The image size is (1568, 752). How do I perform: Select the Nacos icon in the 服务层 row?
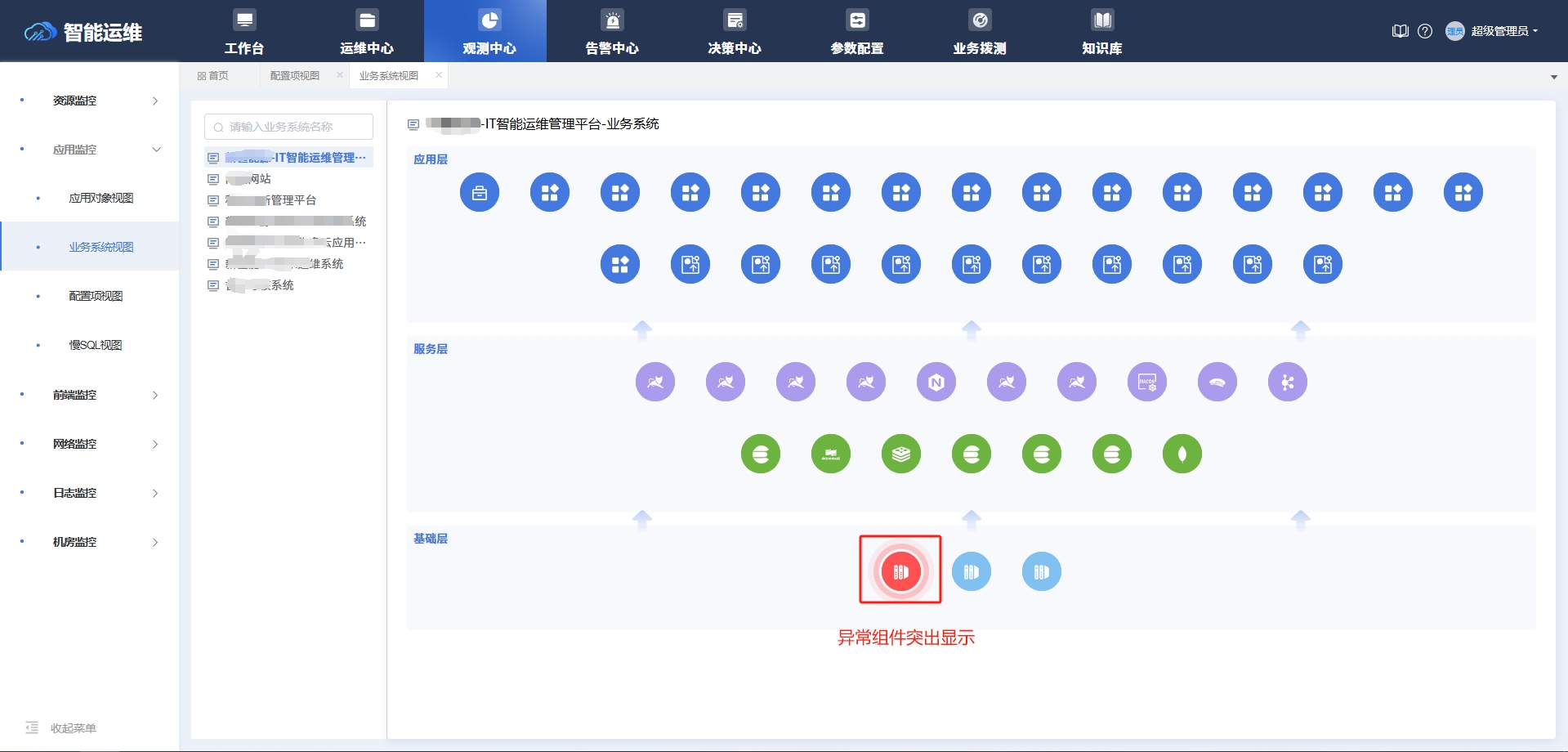point(1146,382)
